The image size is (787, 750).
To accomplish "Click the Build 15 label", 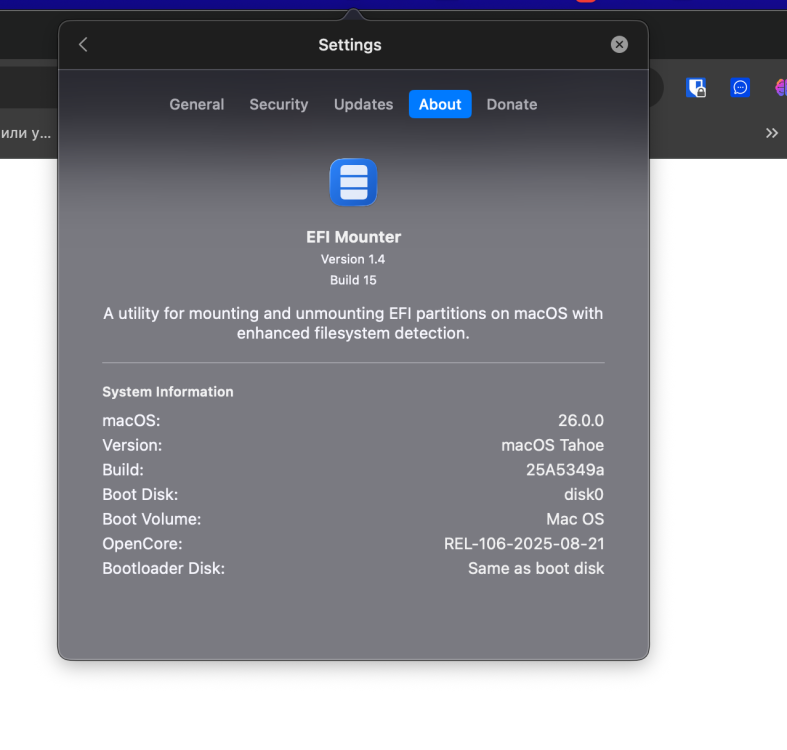I will coord(353,280).
